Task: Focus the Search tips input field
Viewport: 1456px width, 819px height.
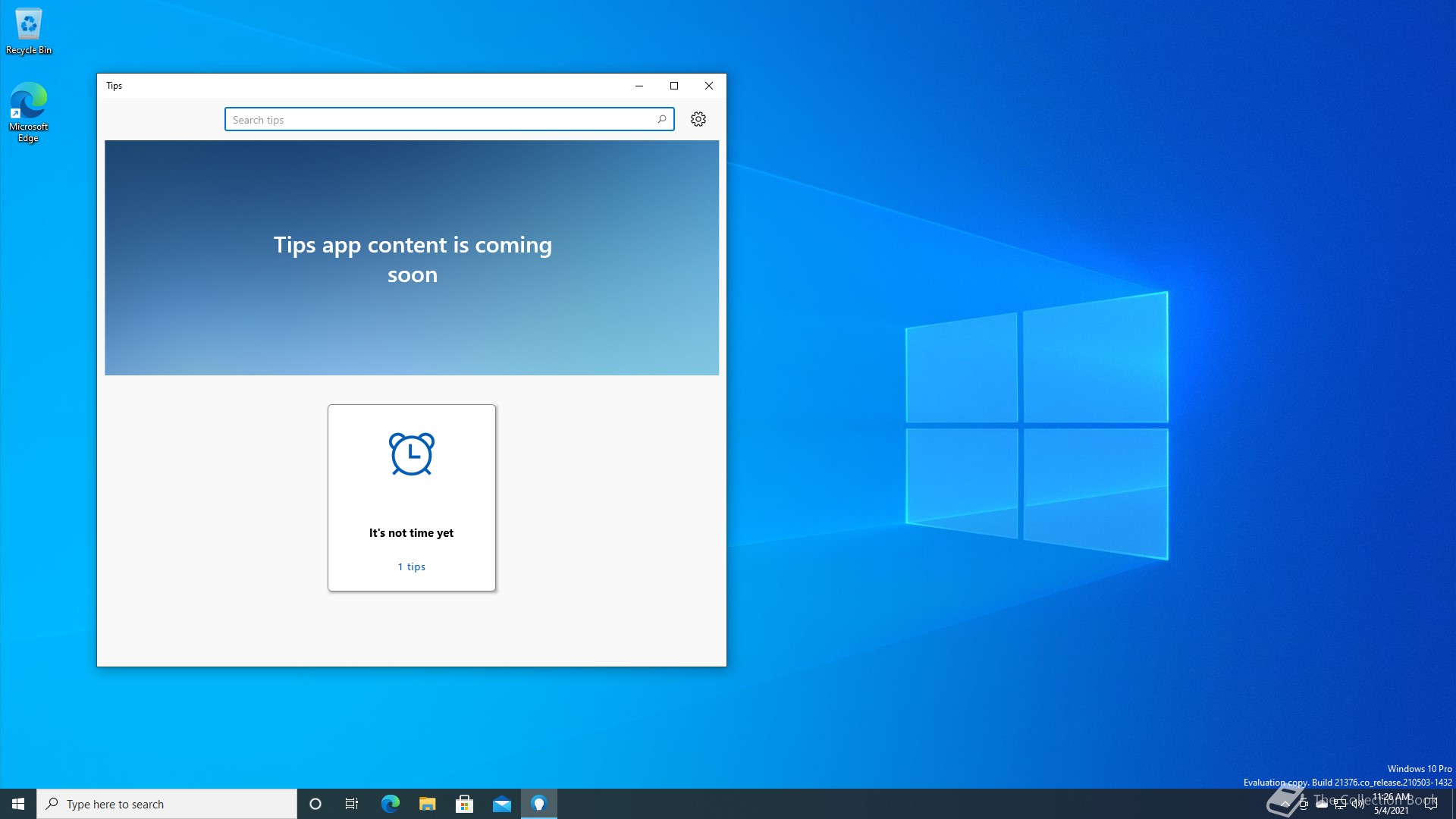Action: [x=449, y=119]
